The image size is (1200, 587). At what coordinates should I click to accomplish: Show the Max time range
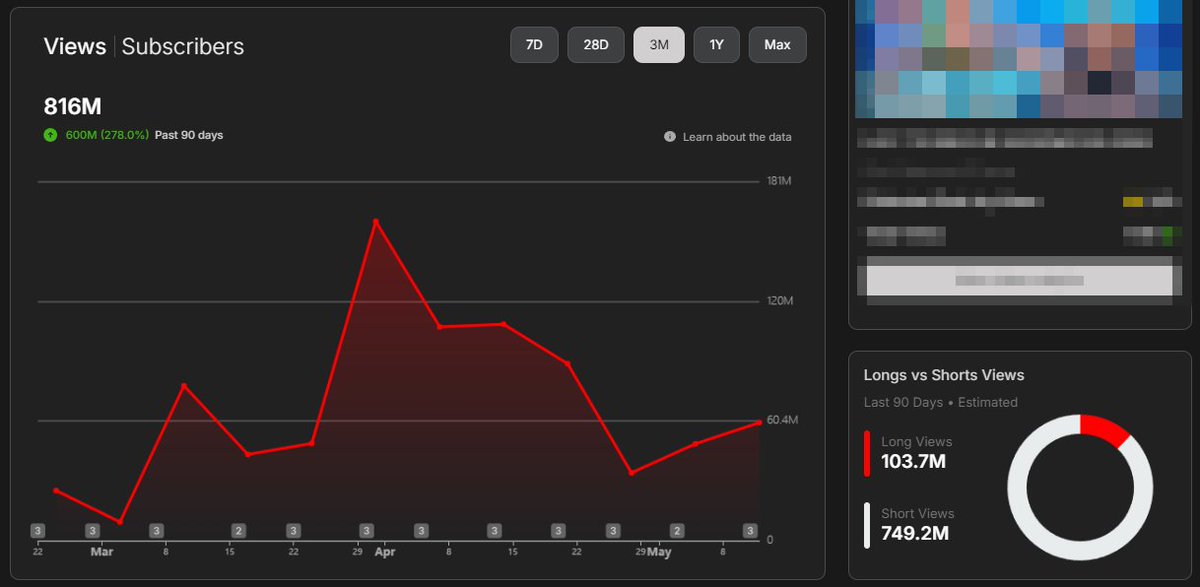click(x=777, y=45)
